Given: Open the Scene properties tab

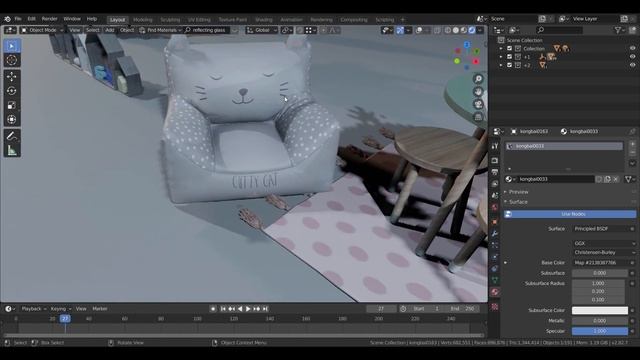Looking at the screenshot, I should coord(495,196).
